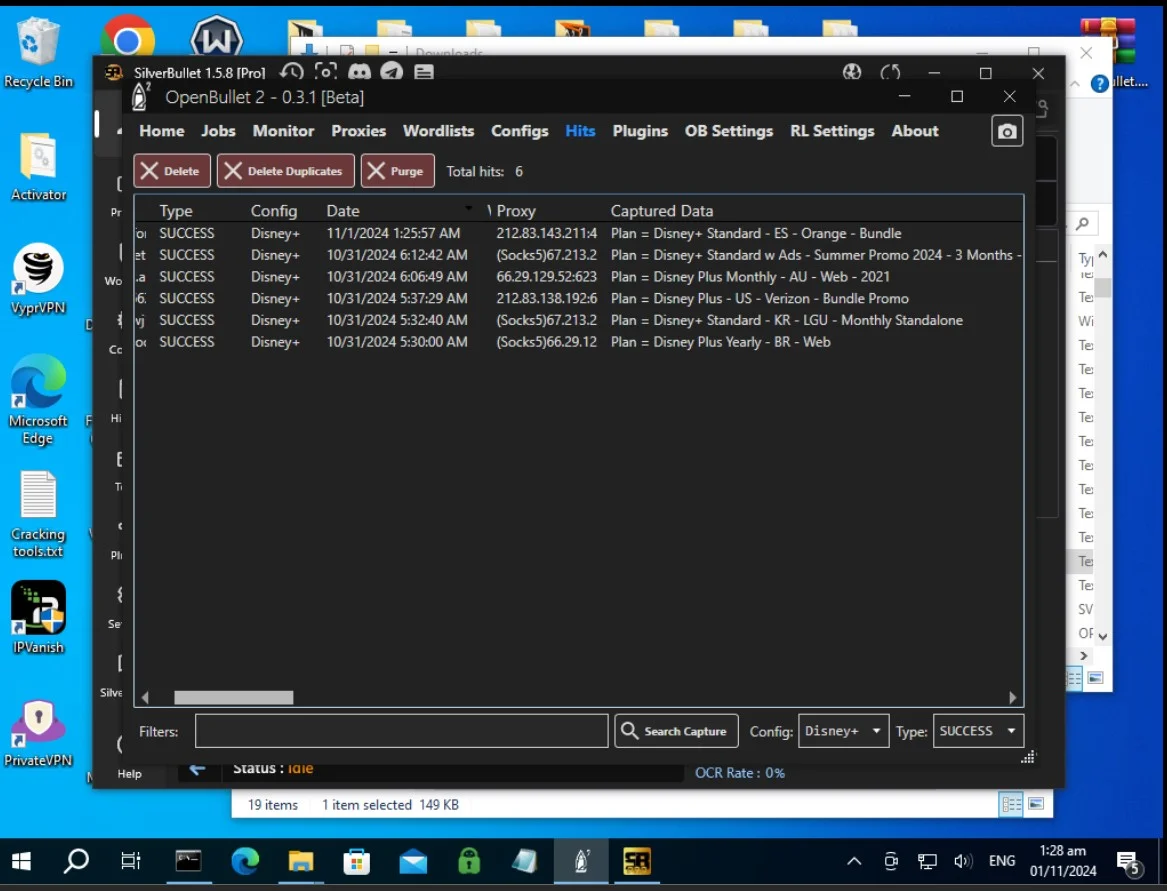The image size is (1167, 891).
Task: Click the circular refresh arrows icon in SilverBullet
Action: [x=890, y=72]
